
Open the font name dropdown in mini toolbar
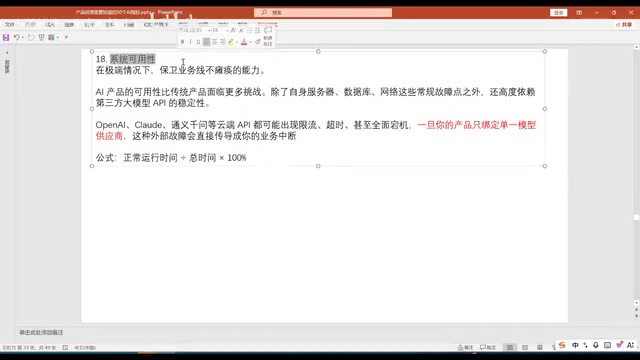click(209, 31)
